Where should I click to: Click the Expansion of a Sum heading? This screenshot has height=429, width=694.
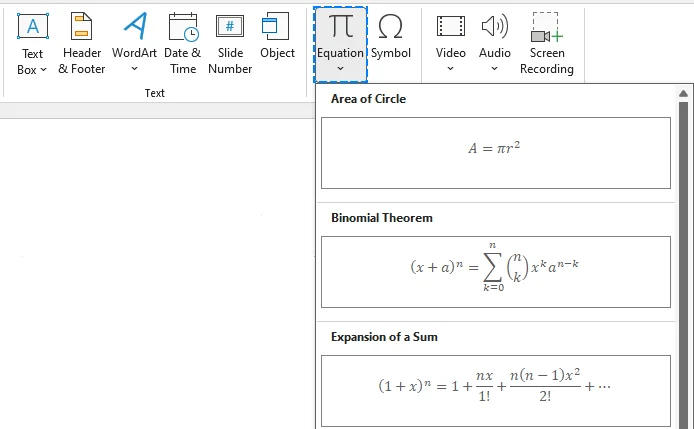pyautogui.click(x=384, y=337)
